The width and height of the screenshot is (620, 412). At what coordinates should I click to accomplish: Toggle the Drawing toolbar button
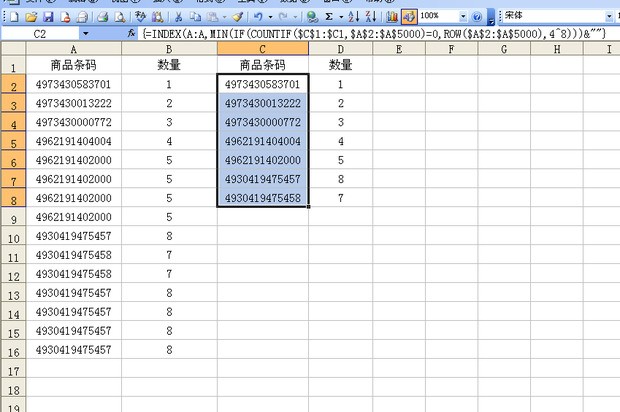(409, 17)
